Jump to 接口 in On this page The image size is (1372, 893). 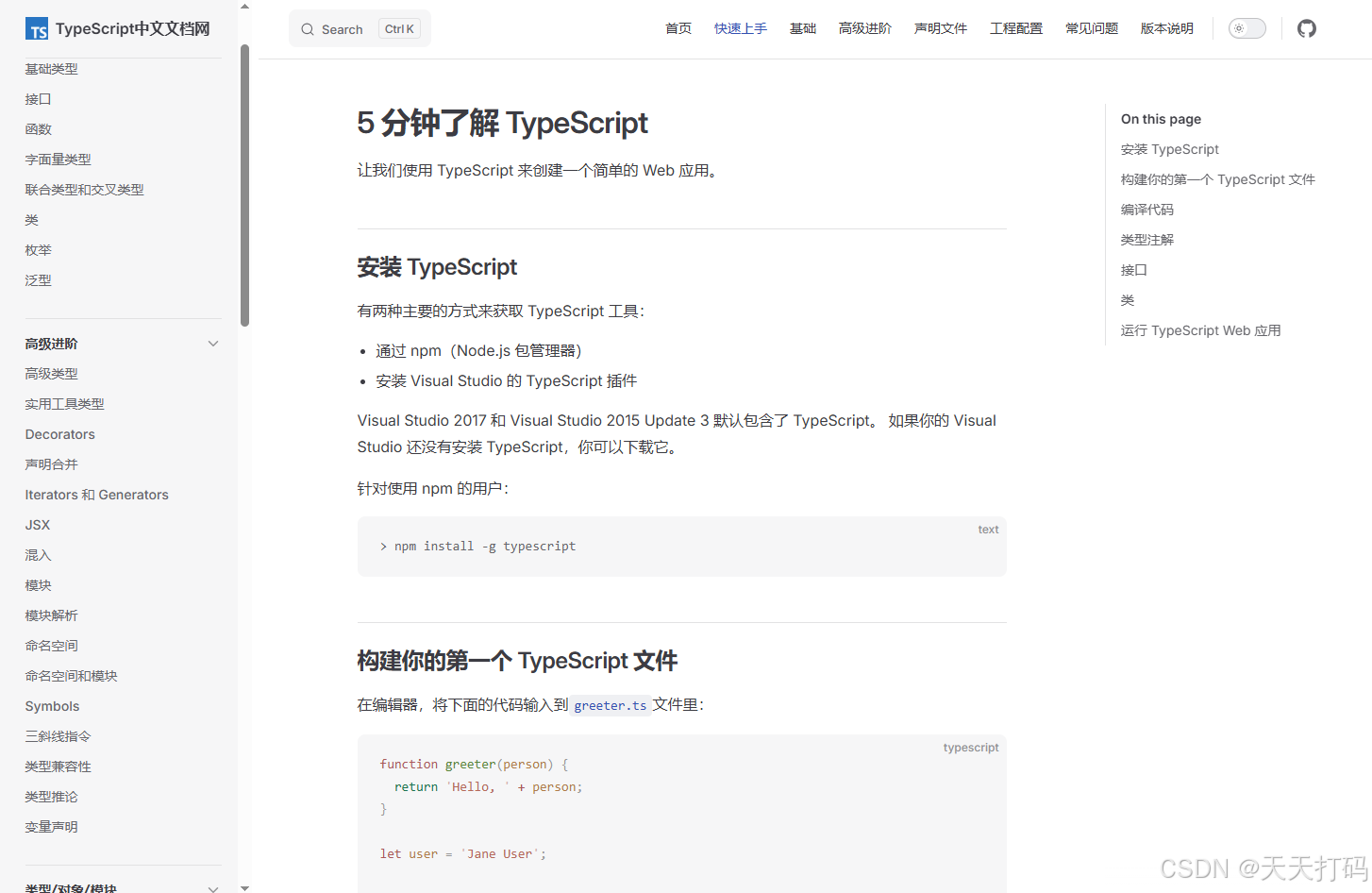pyautogui.click(x=1134, y=270)
